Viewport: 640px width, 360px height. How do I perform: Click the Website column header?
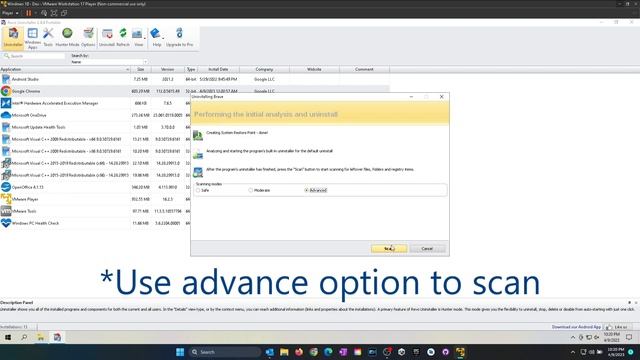314,69
